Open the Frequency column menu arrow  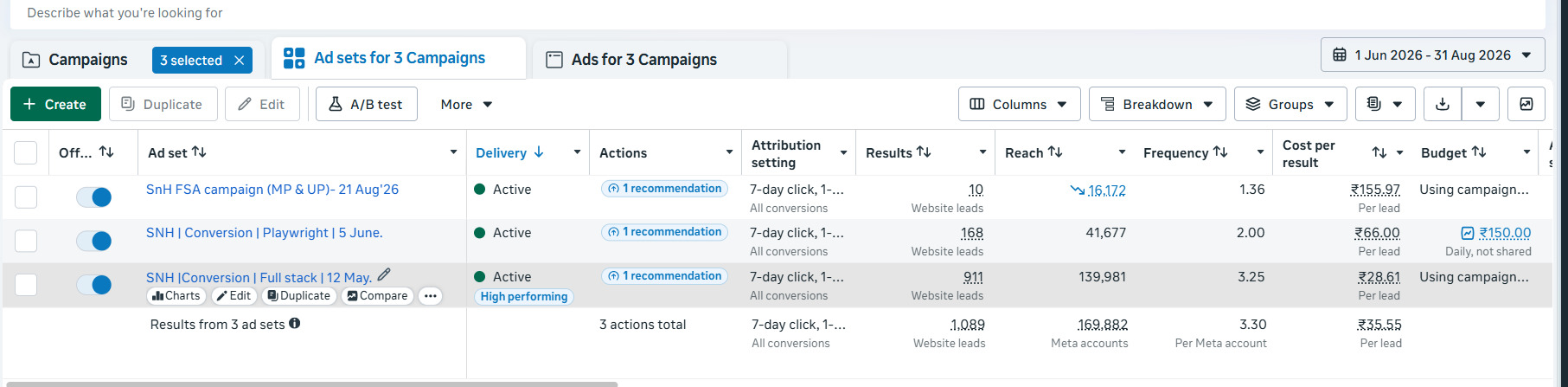click(1260, 152)
